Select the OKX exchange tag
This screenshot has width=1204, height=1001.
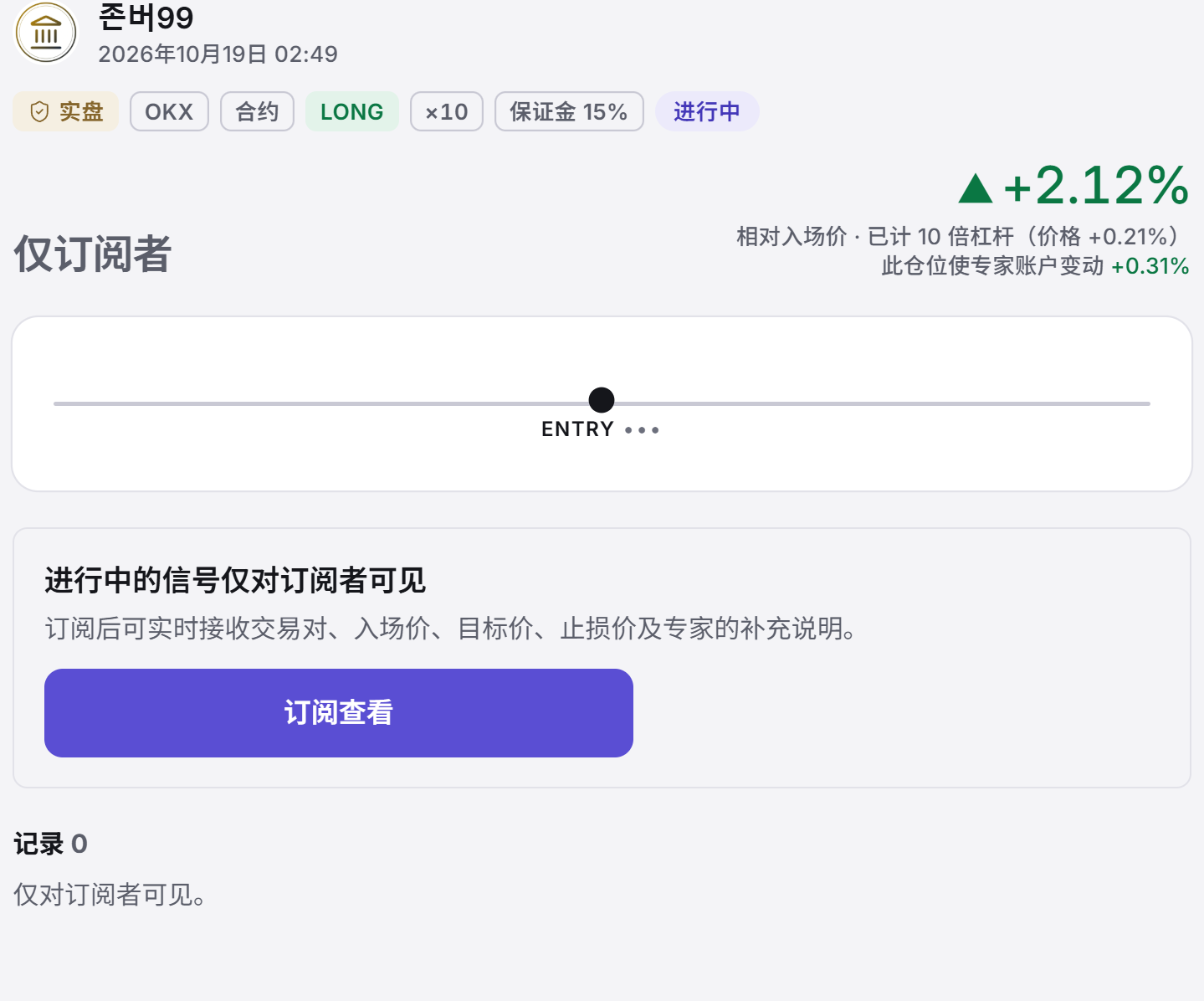[x=169, y=112]
